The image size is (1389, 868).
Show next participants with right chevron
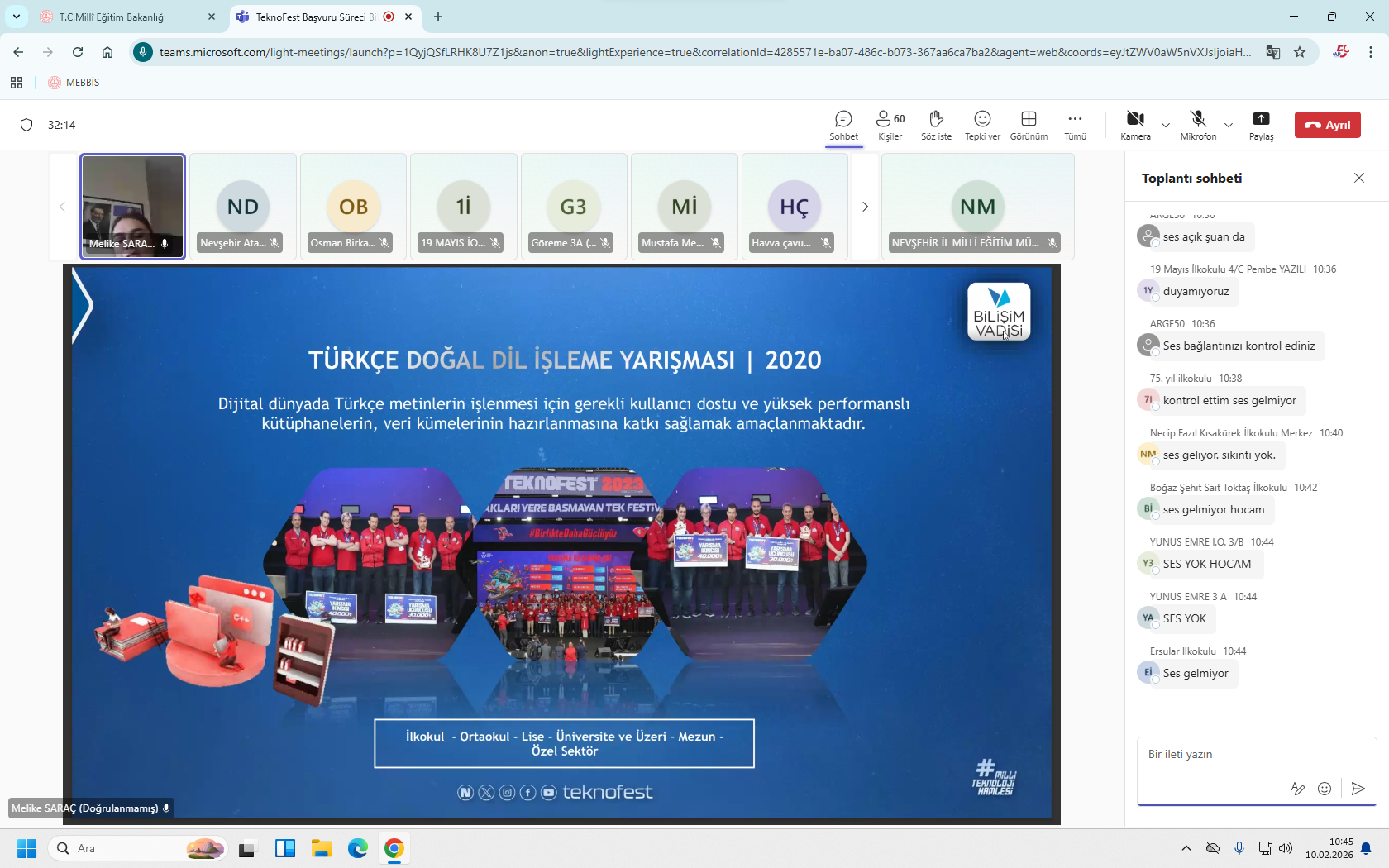click(x=865, y=207)
